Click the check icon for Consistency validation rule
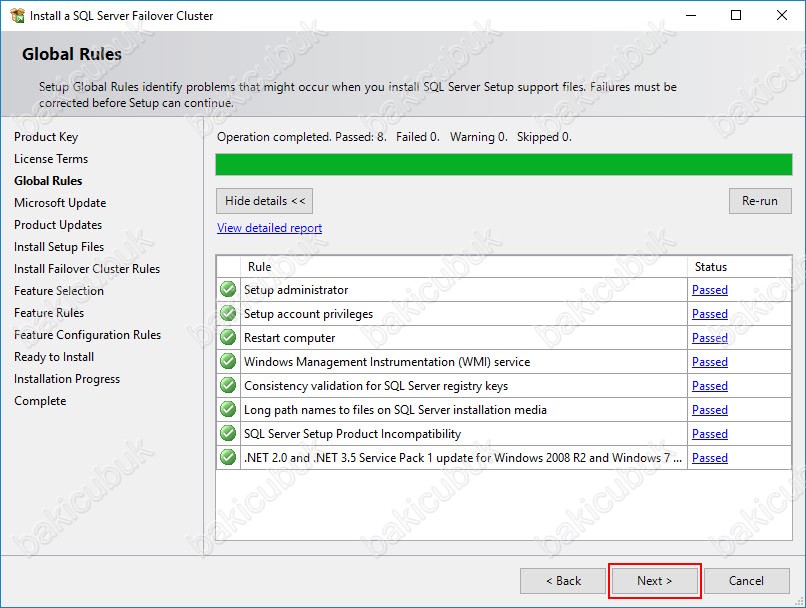806x608 pixels. (x=228, y=385)
